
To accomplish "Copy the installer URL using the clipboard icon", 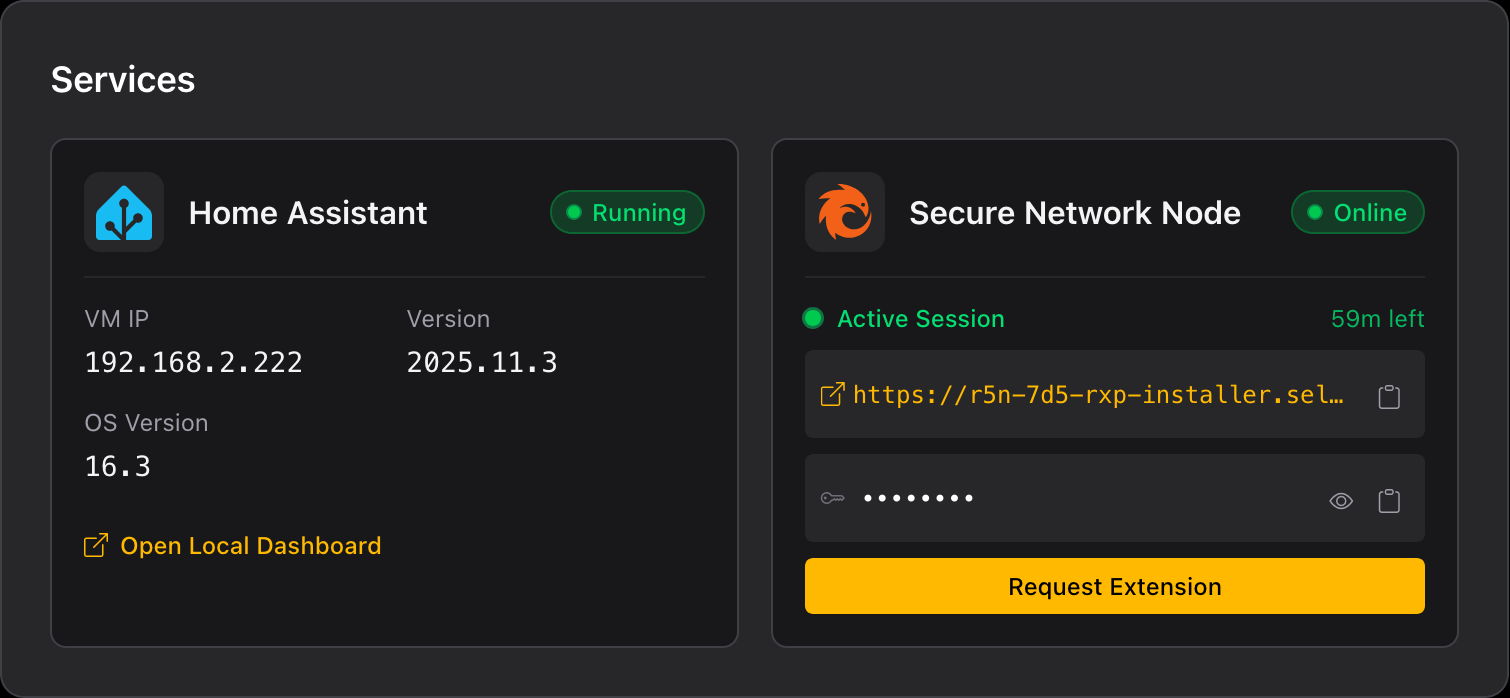I will pos(1388,395).
